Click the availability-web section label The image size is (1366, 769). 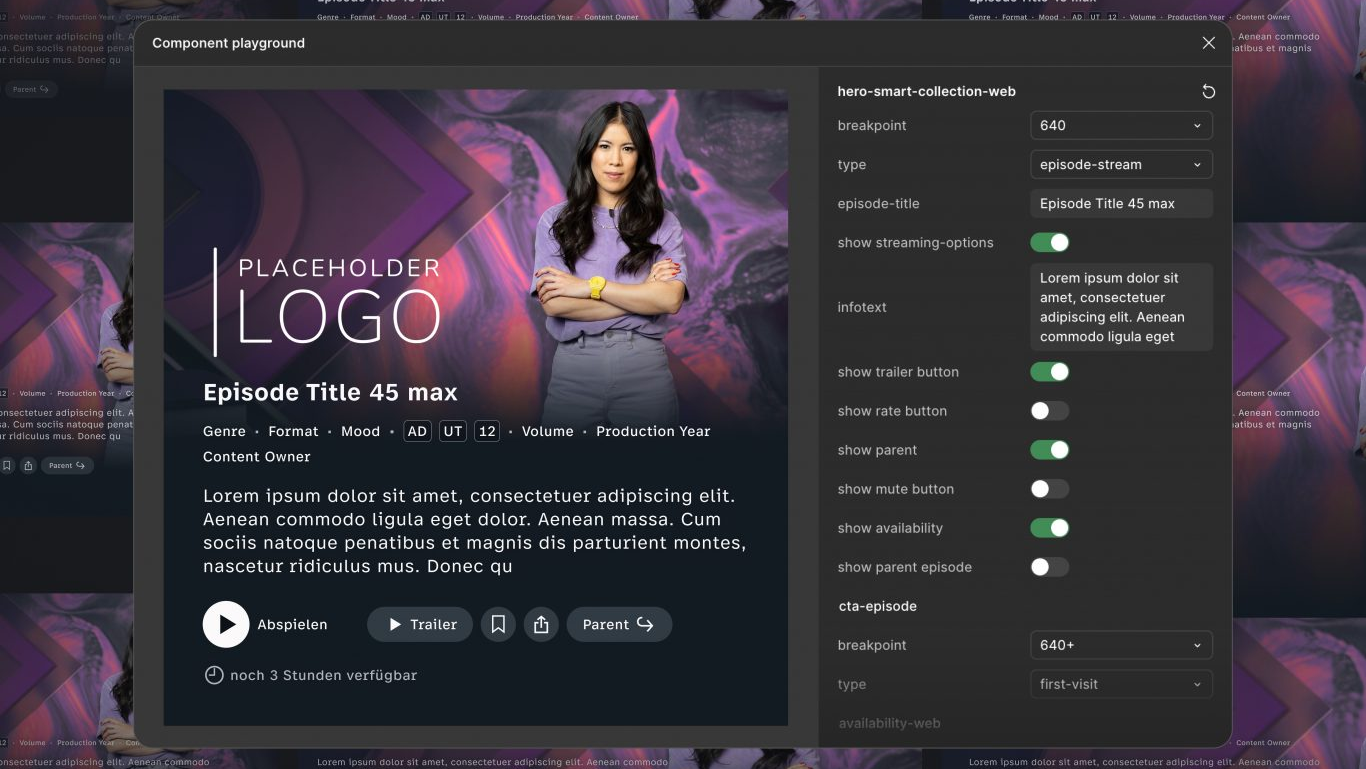point(889,723)
